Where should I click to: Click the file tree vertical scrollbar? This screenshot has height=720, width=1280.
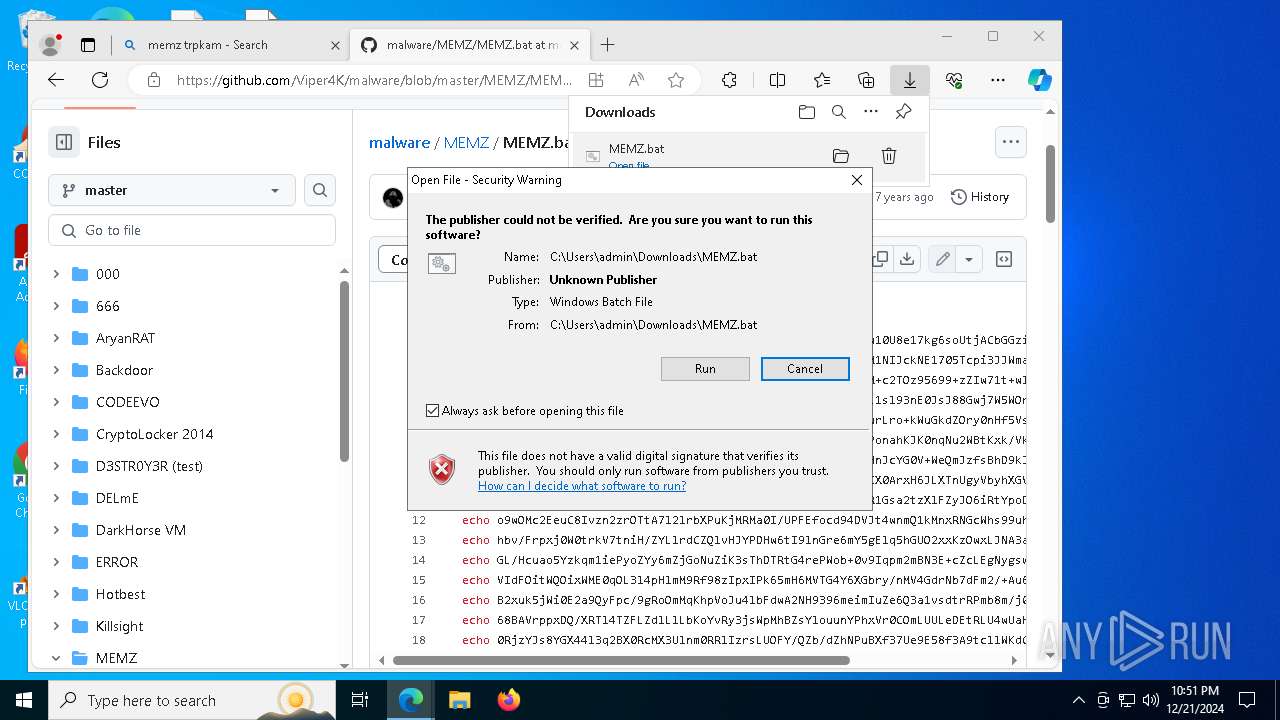(344, 371)
